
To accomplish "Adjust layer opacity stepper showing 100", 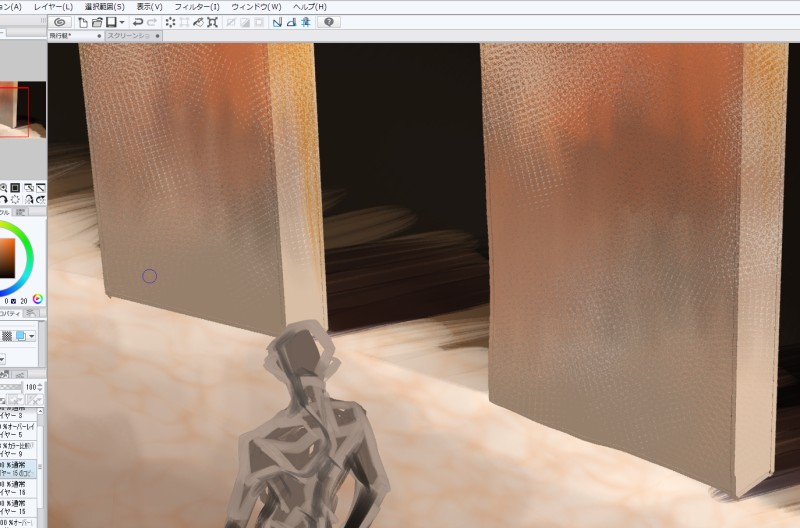I will tap(40, 387).
